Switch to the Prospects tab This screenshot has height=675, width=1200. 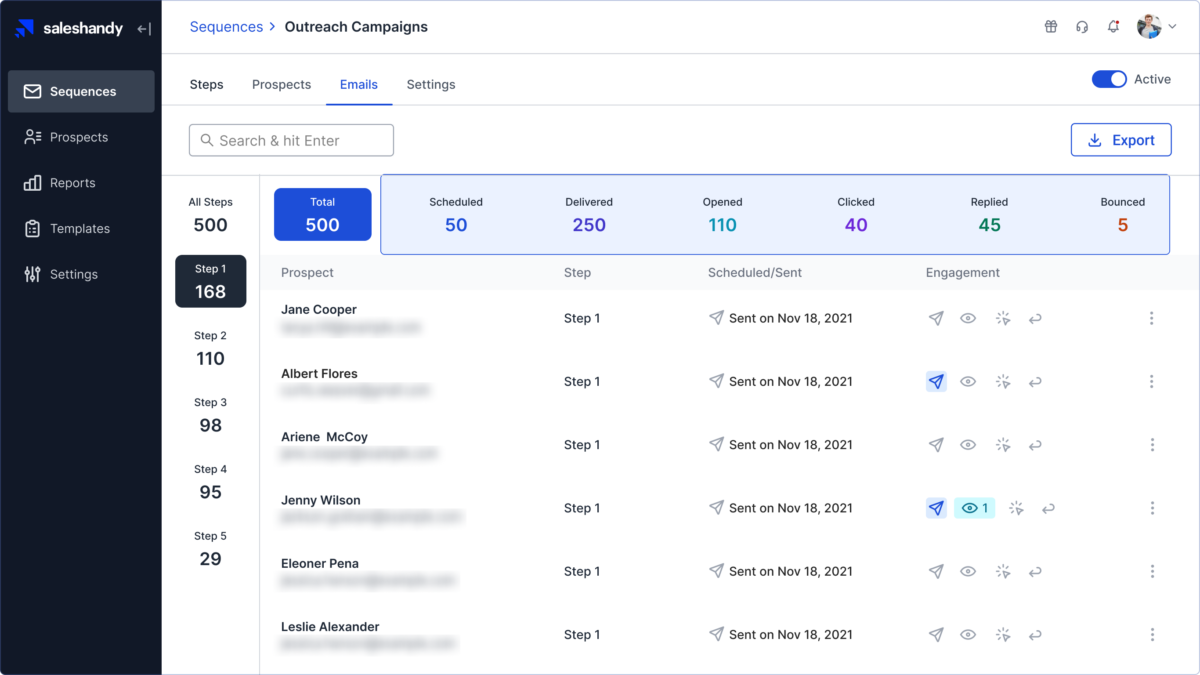[x=281, y=85]
